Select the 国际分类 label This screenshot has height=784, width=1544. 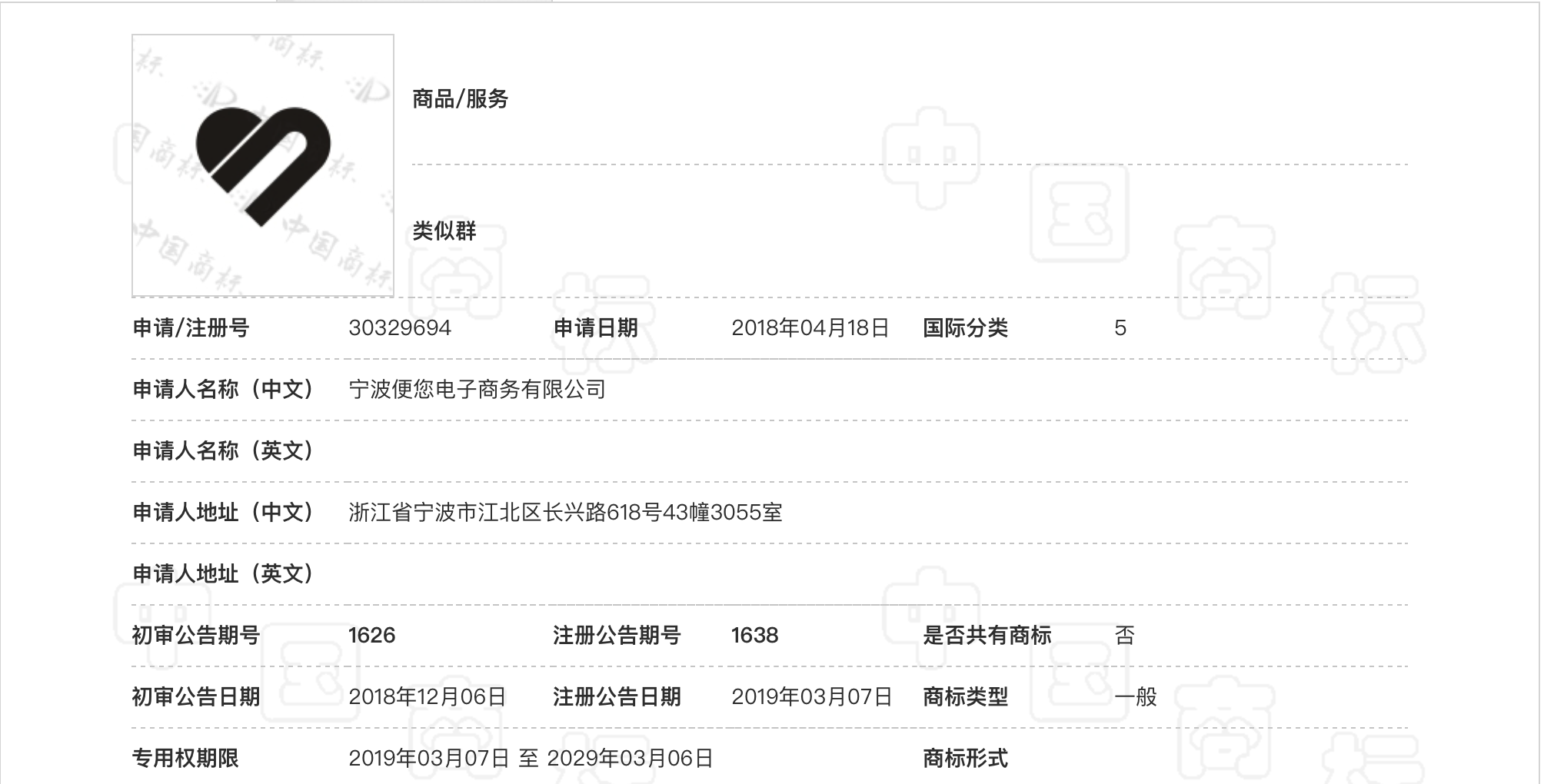click(x=965, y=328)
